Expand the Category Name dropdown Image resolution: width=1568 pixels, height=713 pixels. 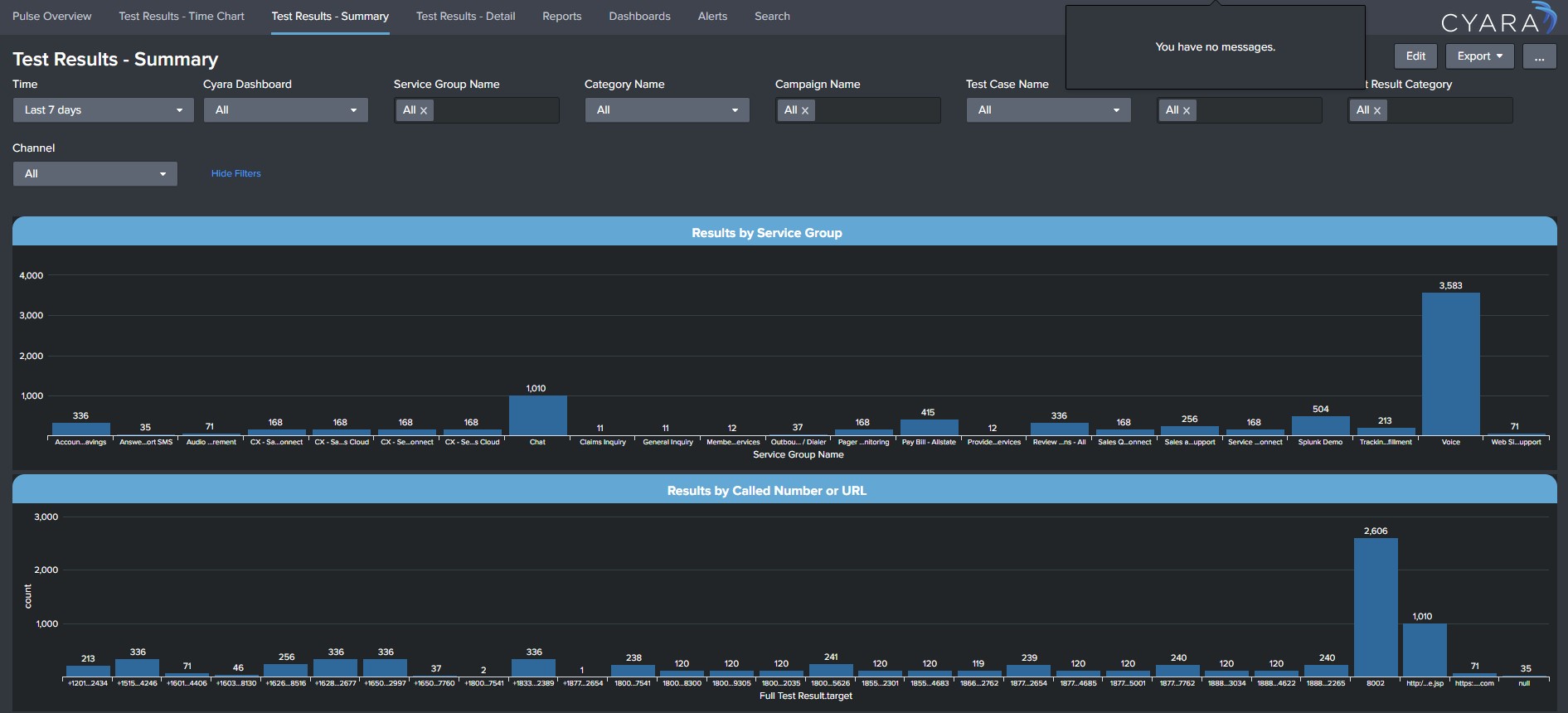(x=667, y=110)
